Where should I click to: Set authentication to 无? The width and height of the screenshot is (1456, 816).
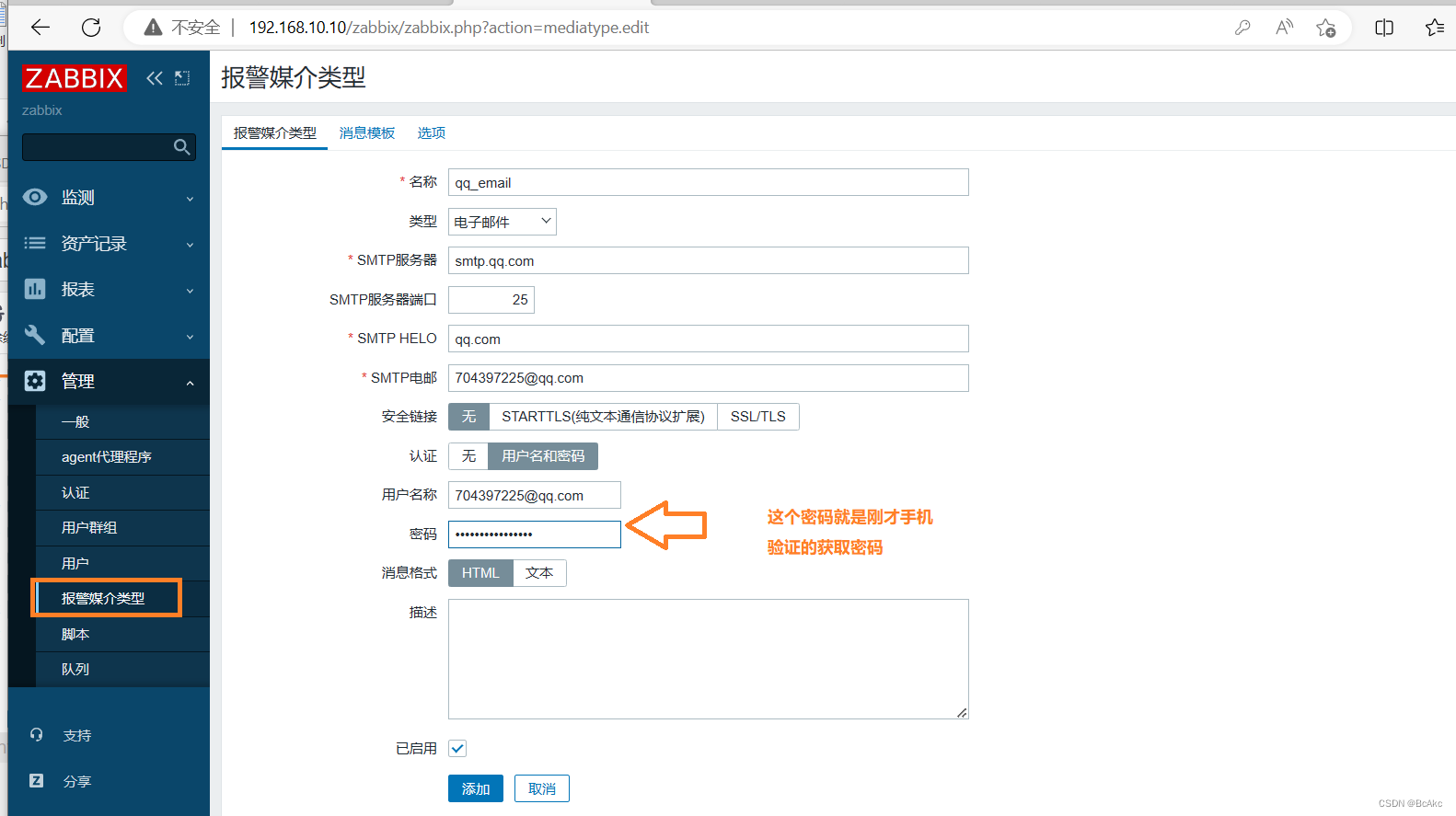click(x=468, y=456)
